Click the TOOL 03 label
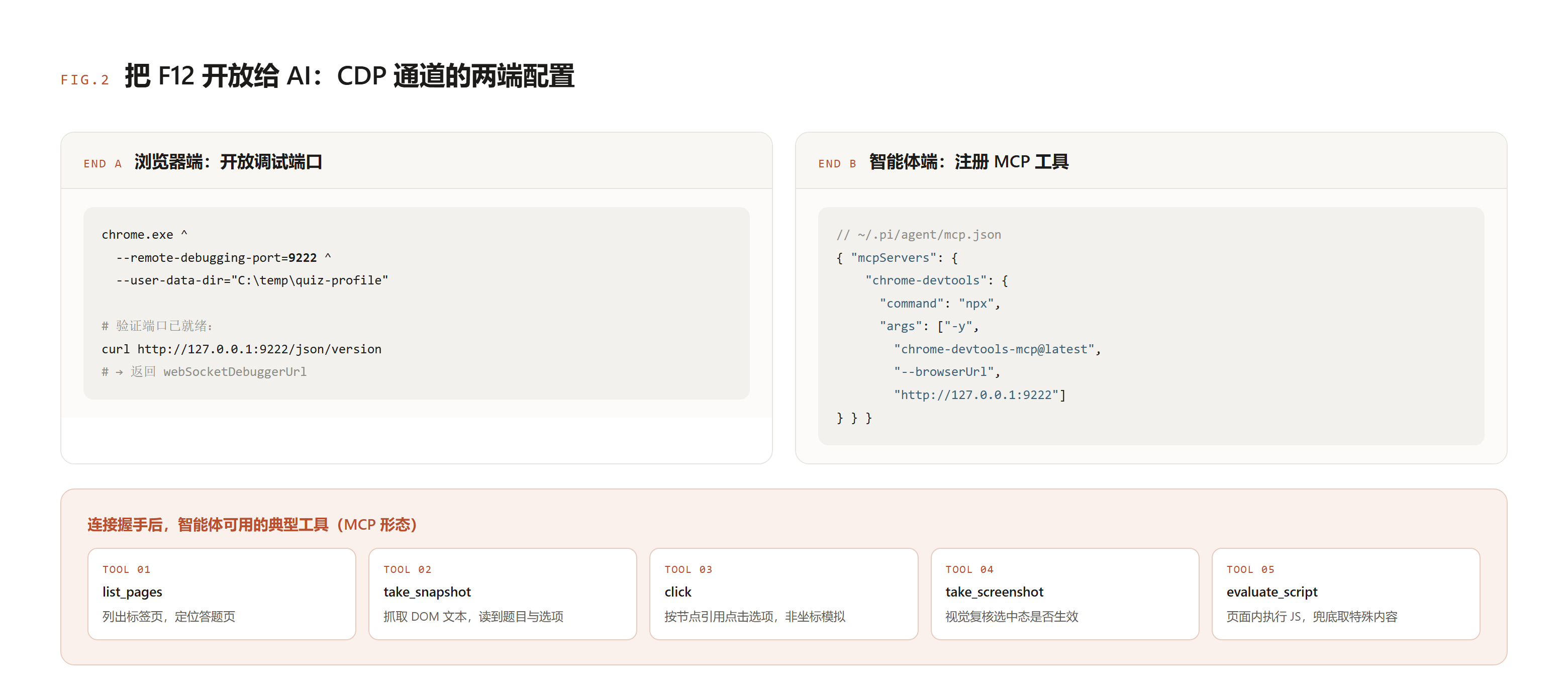The image size is (1568, 685). [689, 569]
